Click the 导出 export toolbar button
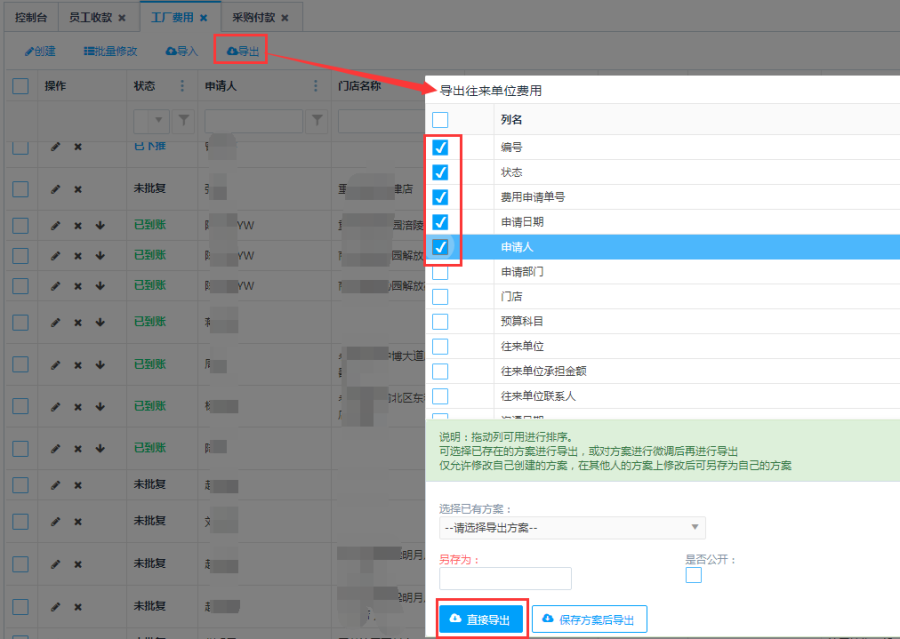 (243, 50)
